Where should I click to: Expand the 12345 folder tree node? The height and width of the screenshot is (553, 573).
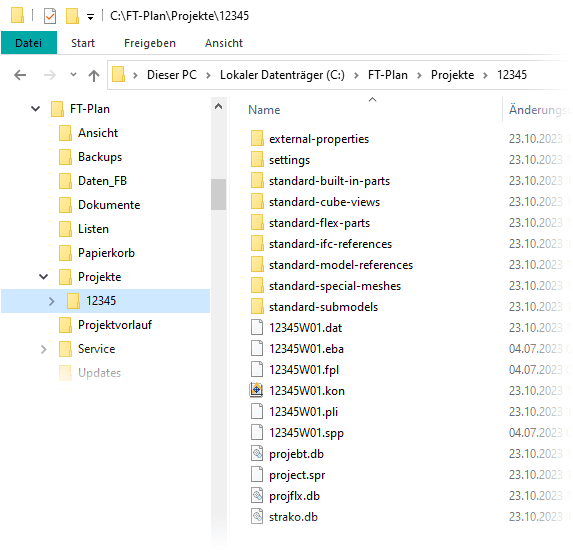pos(52,301)
